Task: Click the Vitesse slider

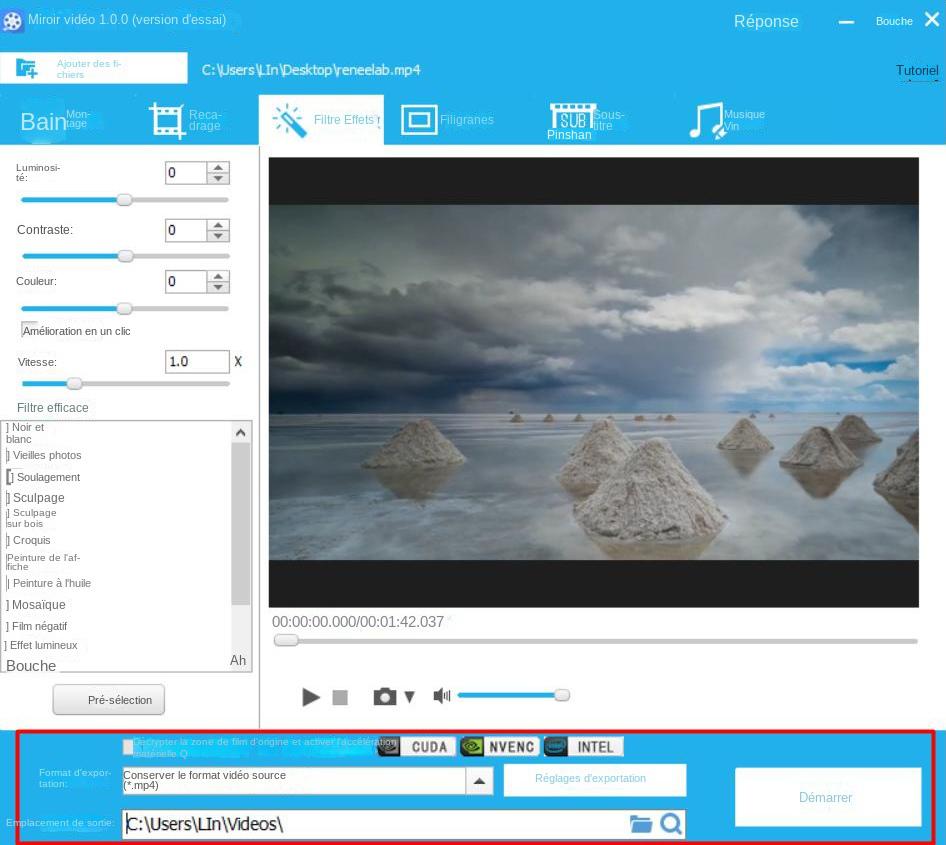Action: click(75, 383)
